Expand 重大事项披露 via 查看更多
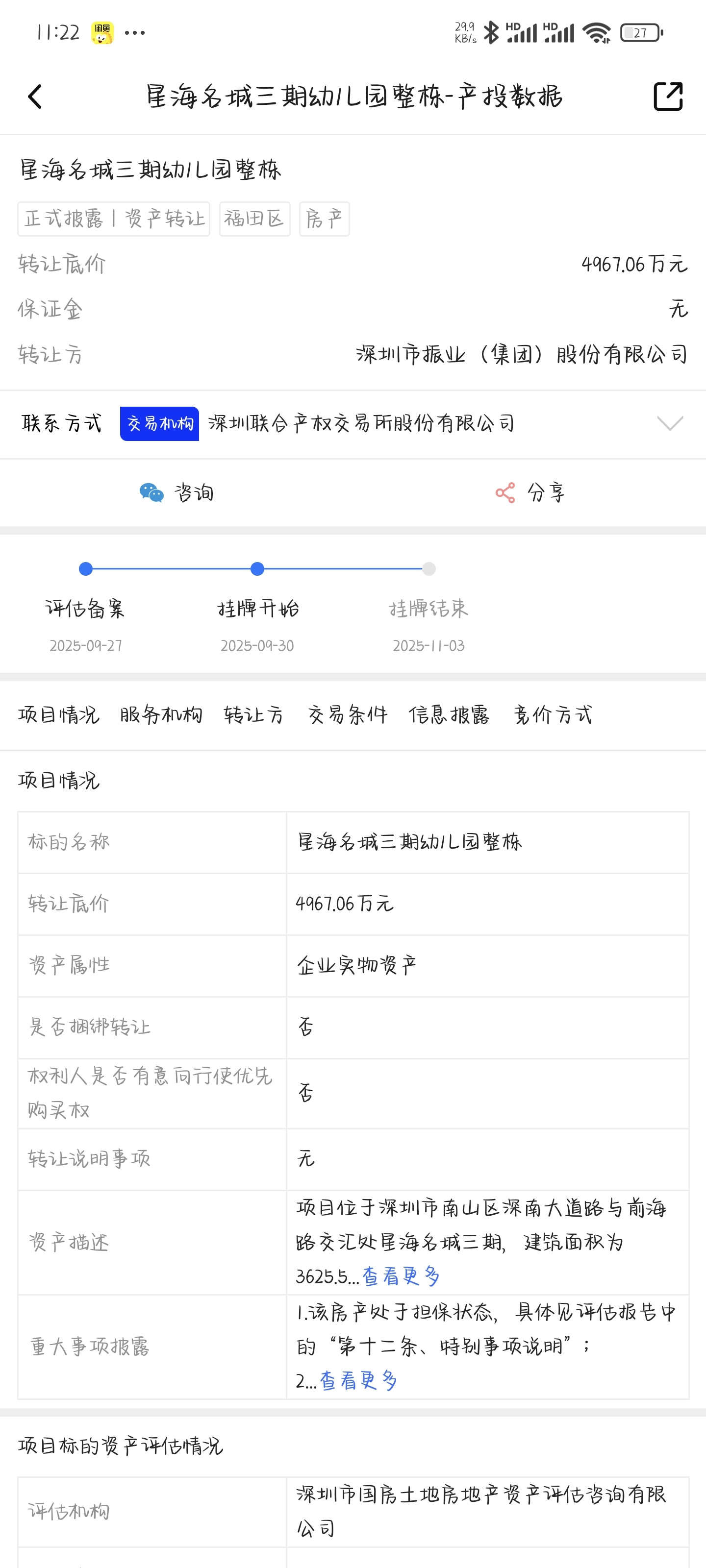Viewport: 706px width, 1568px height. tap(358, 1380)
